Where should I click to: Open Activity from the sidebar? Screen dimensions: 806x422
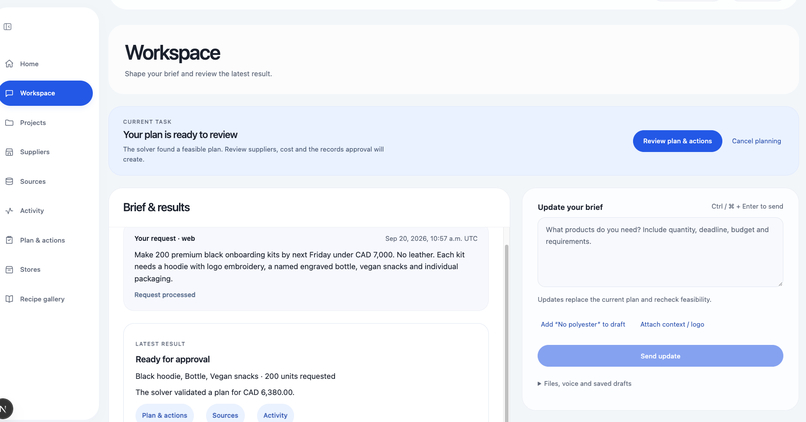32,211
